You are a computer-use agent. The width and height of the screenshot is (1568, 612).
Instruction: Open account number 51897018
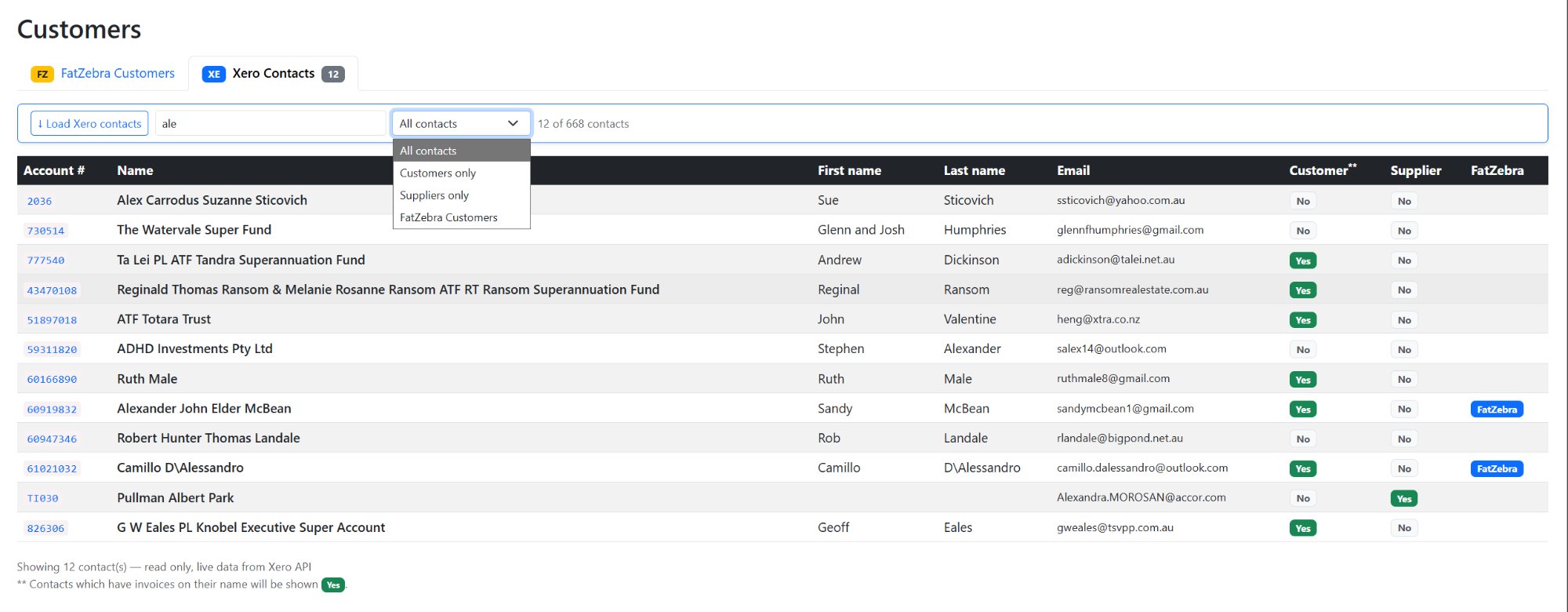click(52, 320)
